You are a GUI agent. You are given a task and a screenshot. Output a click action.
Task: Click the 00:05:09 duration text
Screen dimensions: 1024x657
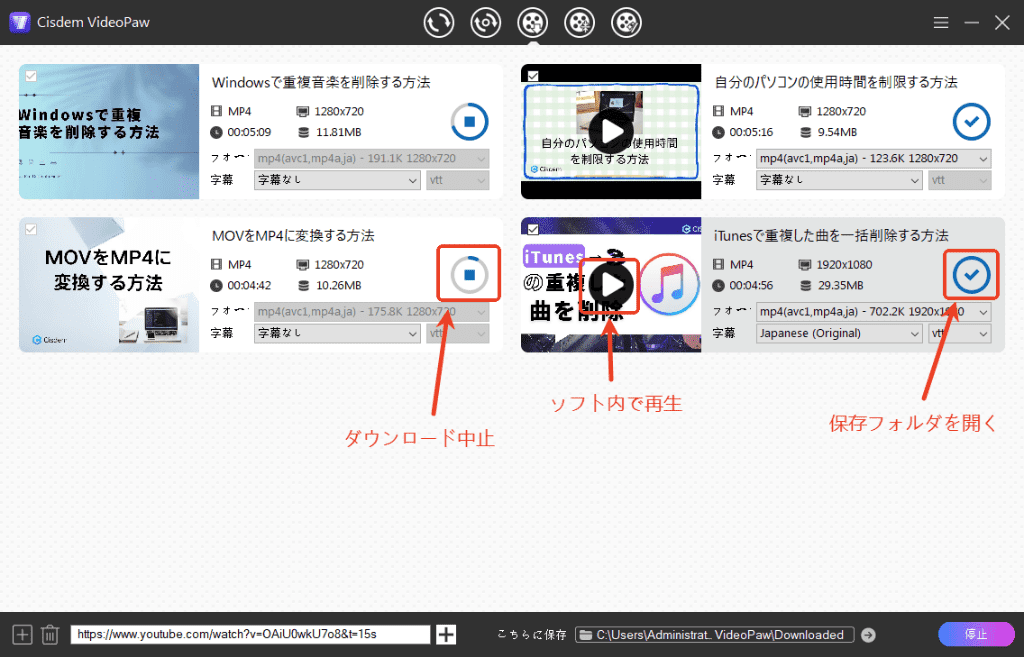tap(249, 133)
